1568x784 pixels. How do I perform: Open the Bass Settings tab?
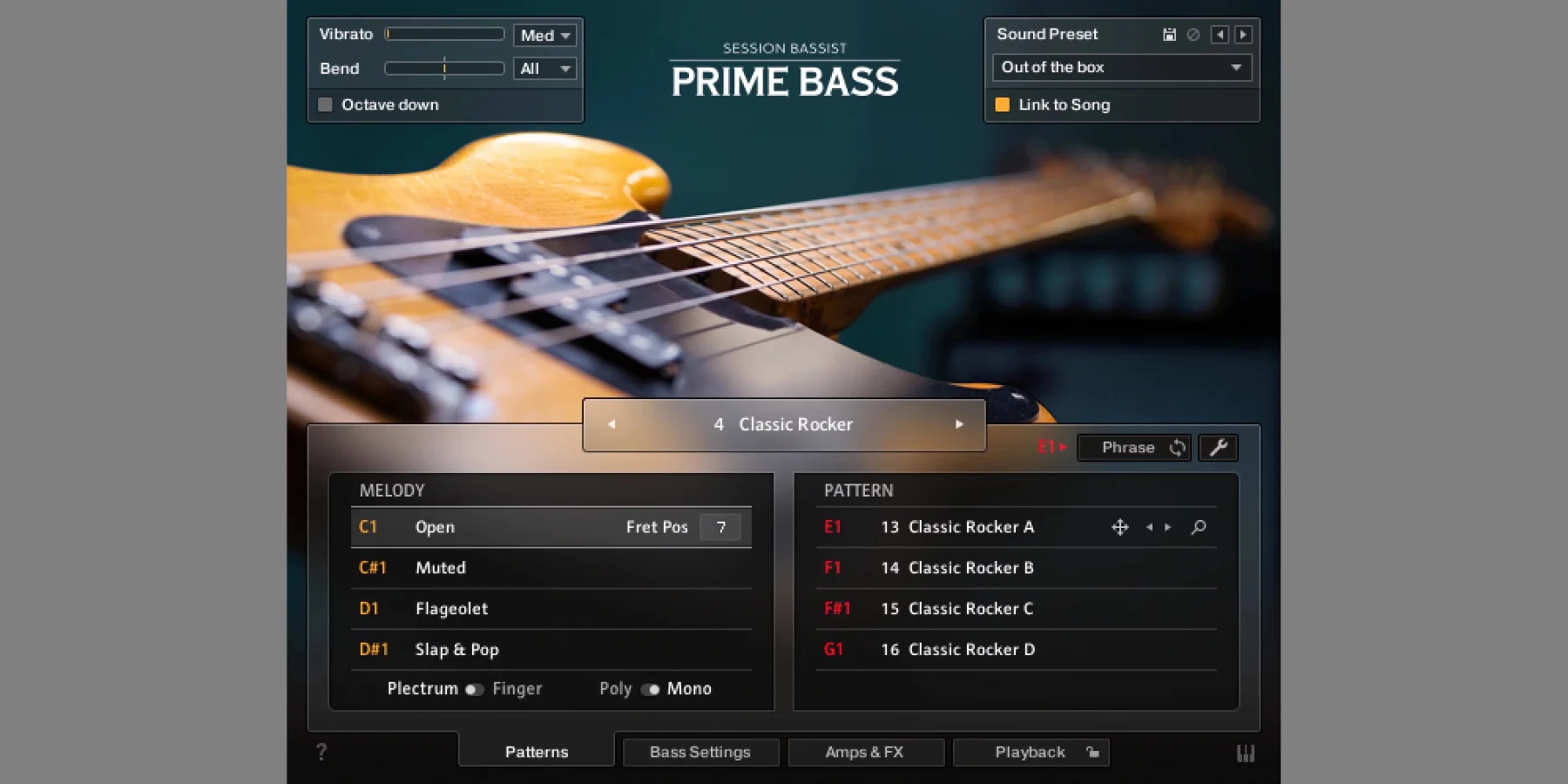(x=700, y=751)
